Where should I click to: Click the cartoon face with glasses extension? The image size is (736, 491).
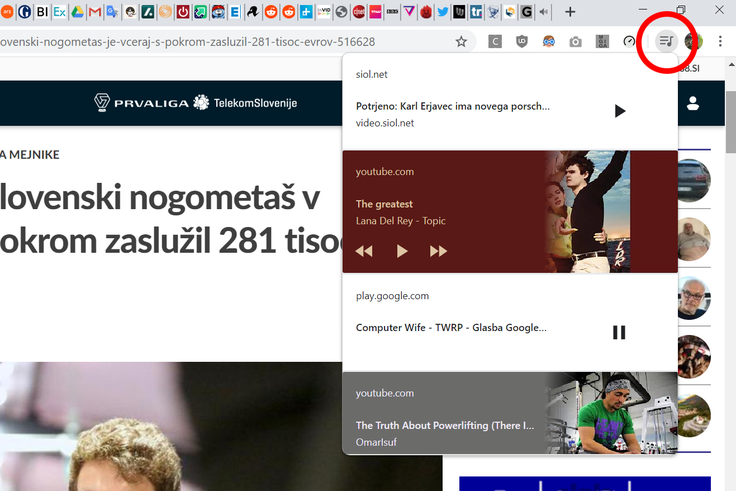pyautogui.click(x=549, y=42)
